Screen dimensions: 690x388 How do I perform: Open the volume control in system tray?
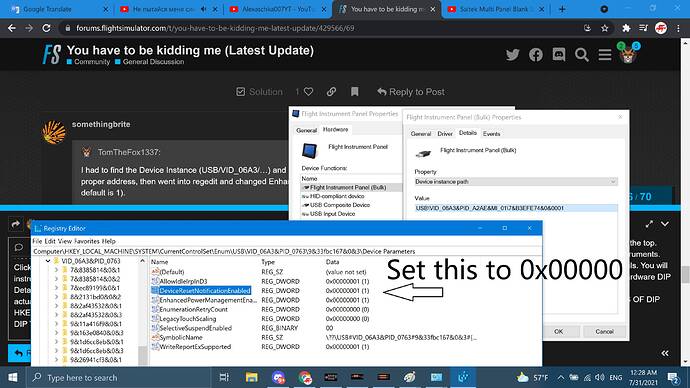[x=599, y=377]
